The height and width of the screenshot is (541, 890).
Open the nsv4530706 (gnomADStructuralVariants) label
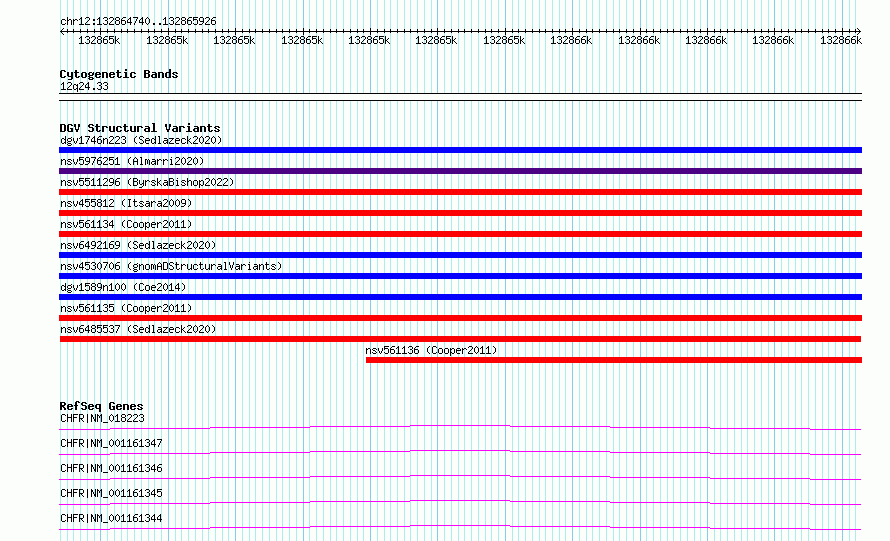(x=171, y=266)
